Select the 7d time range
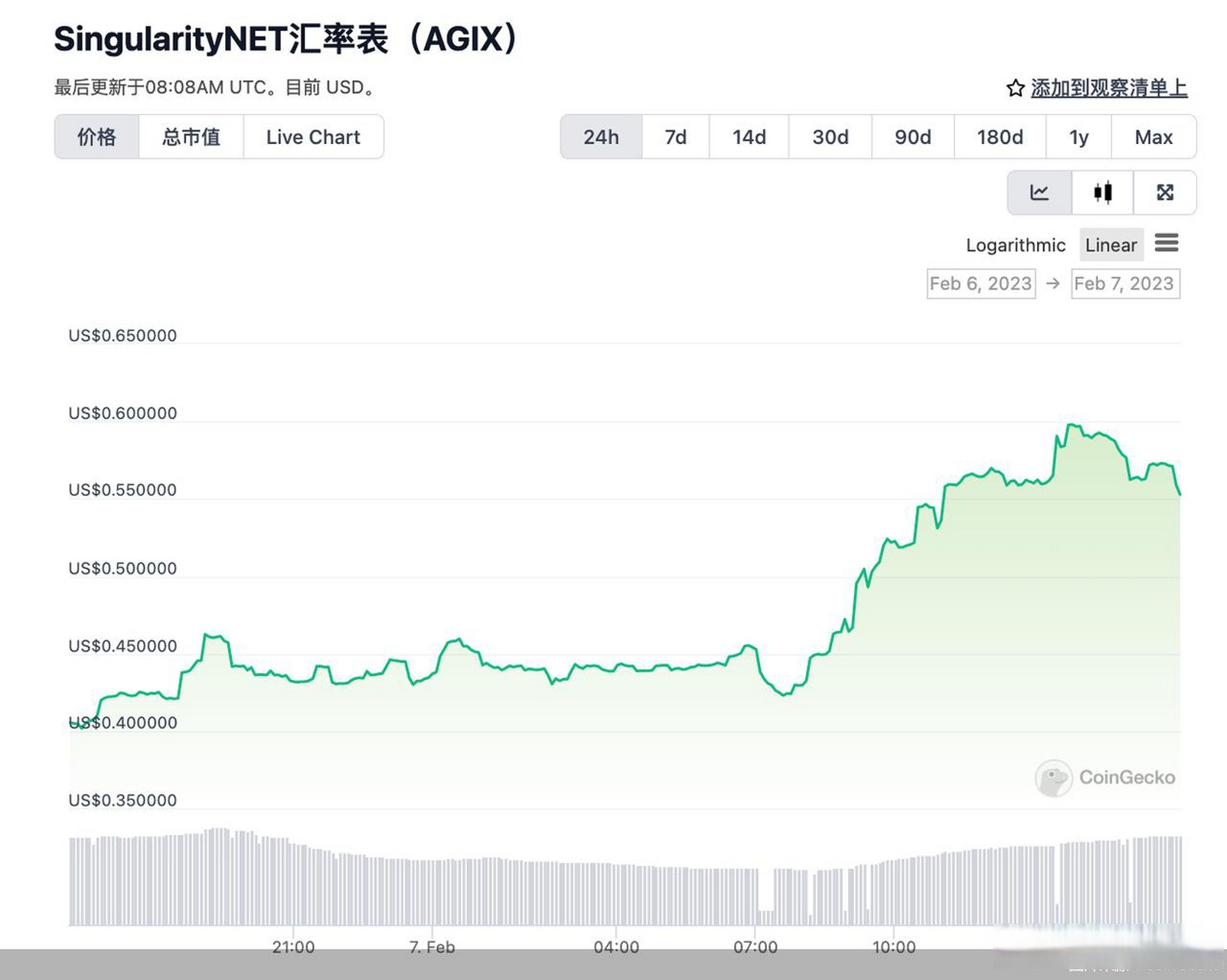The image size is (1227, 980). tap(674, 137)
